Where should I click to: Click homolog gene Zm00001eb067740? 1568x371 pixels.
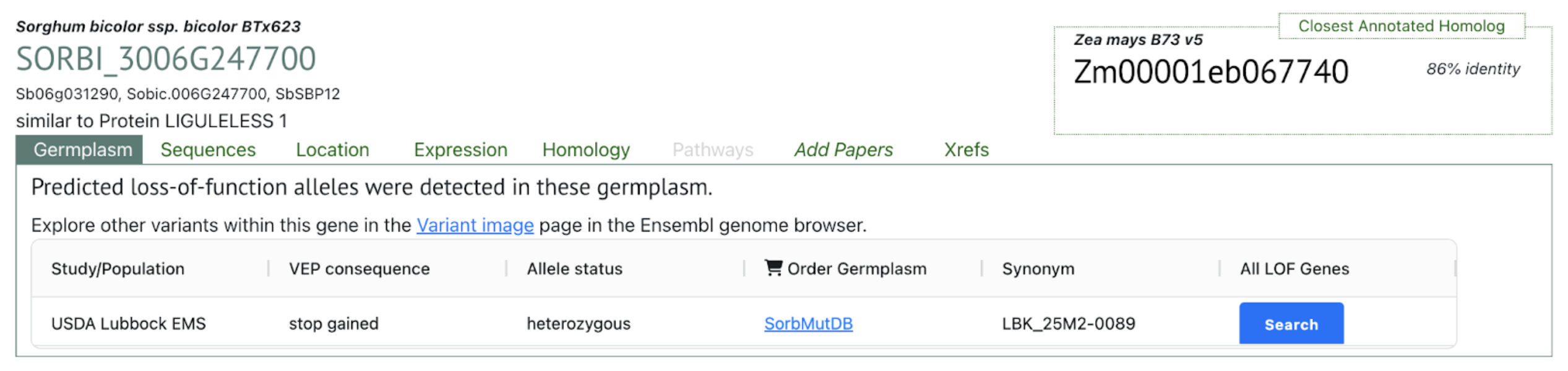click(1210, 72)
